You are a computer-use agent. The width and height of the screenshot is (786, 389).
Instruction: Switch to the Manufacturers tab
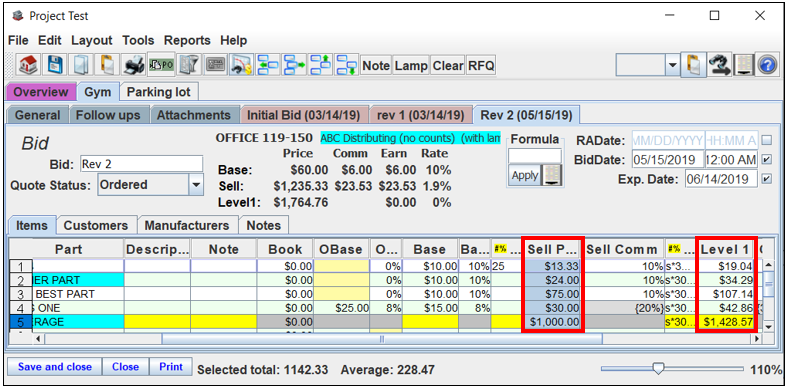(187, 226)
